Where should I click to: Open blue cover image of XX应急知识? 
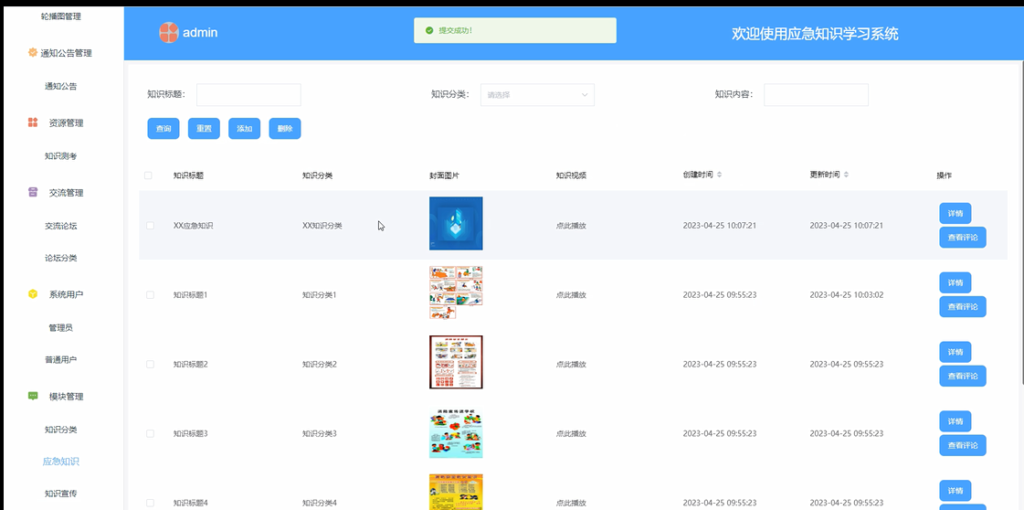(x=456, y=223)
